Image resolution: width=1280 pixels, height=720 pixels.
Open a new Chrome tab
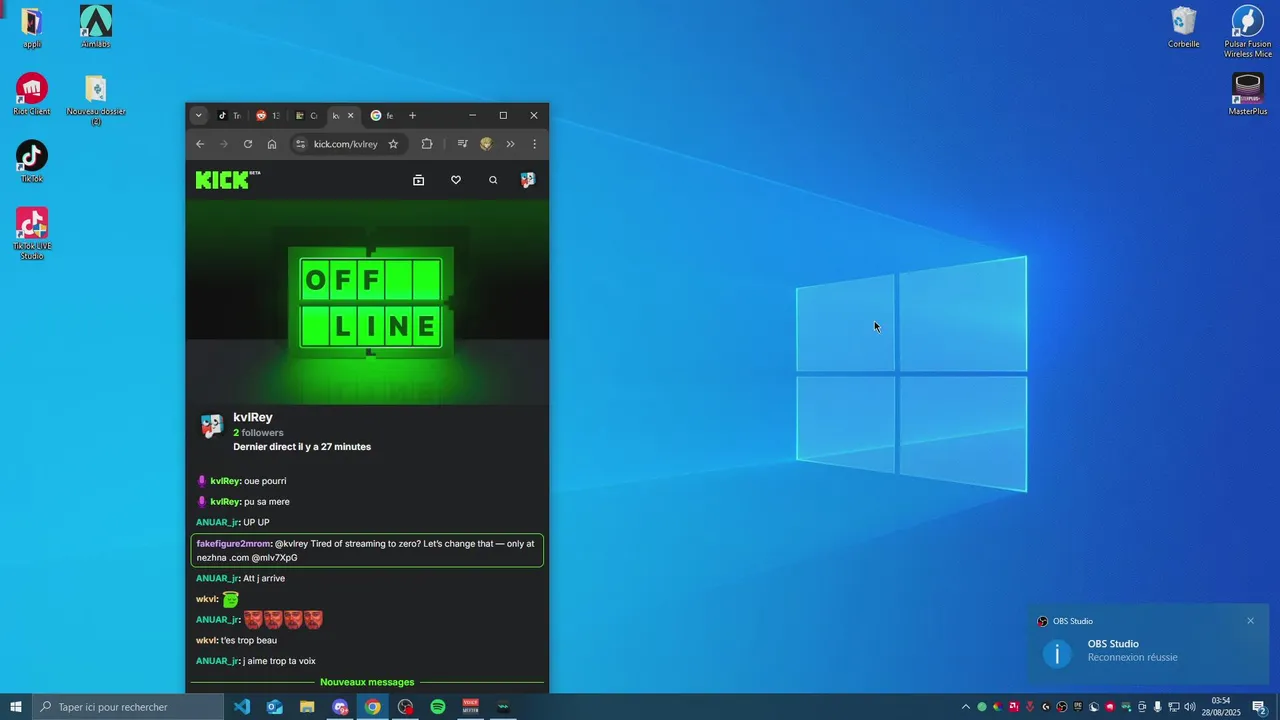point(412,116)
